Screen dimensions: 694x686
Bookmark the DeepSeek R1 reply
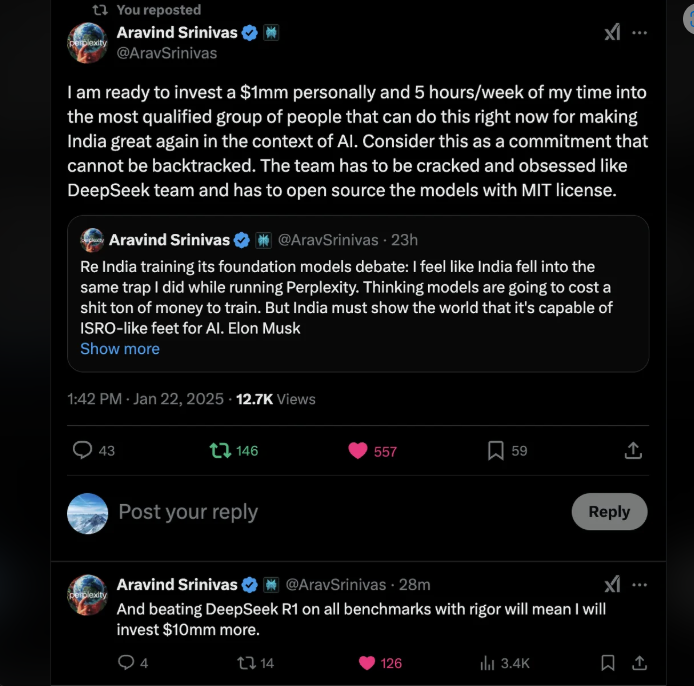pos(607,662)
